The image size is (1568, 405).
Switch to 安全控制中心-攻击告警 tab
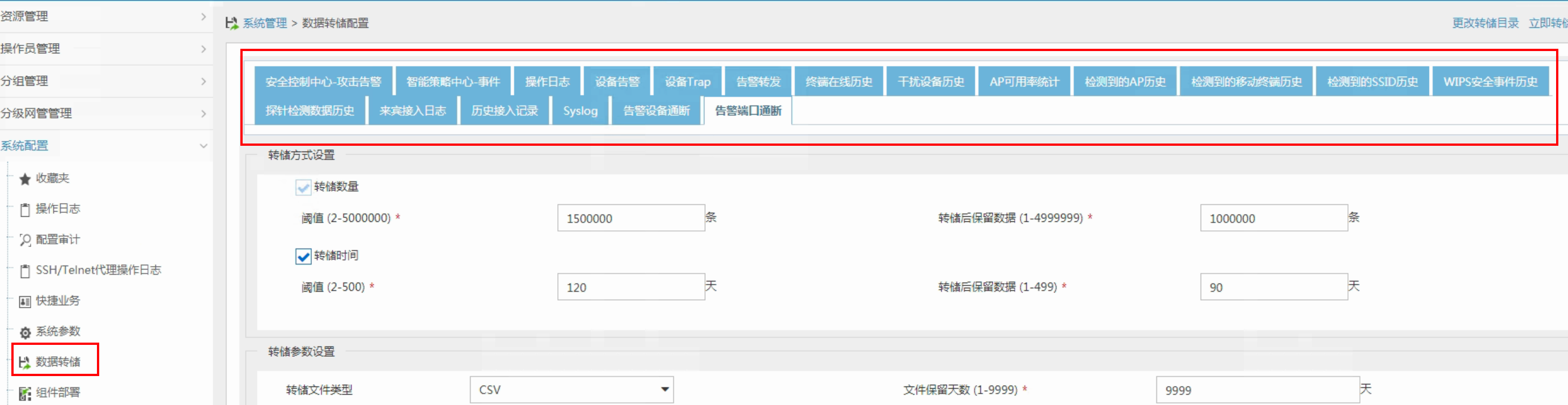[324, 81]
